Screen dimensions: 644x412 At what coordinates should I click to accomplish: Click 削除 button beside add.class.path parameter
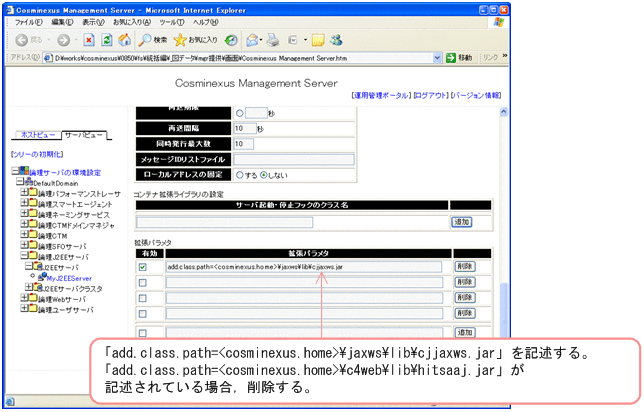pyautogui.click(x=464, y=267)
